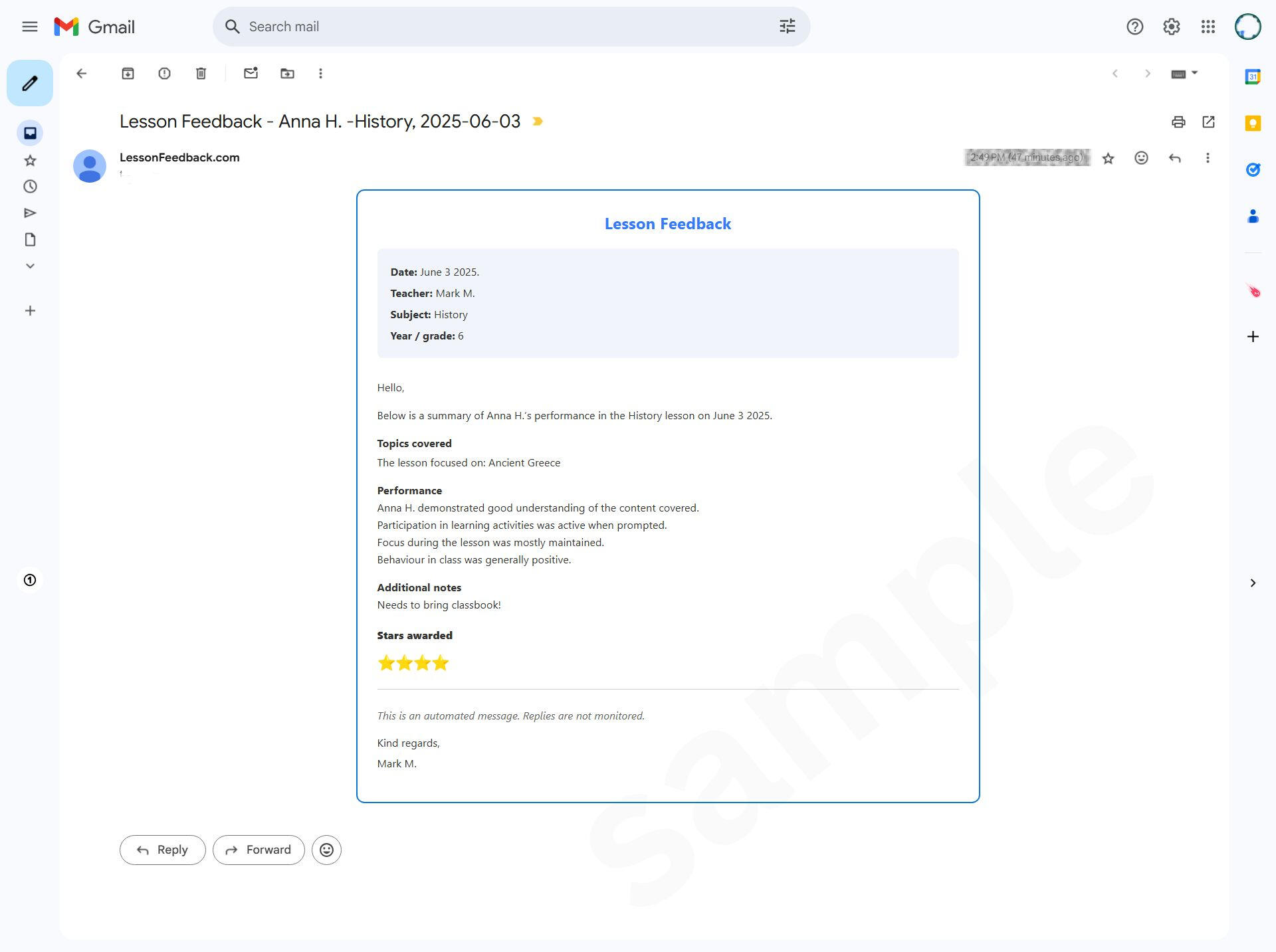Open Settings gear icon
Screen dimensions: 1276x952
click(1171, 27)
